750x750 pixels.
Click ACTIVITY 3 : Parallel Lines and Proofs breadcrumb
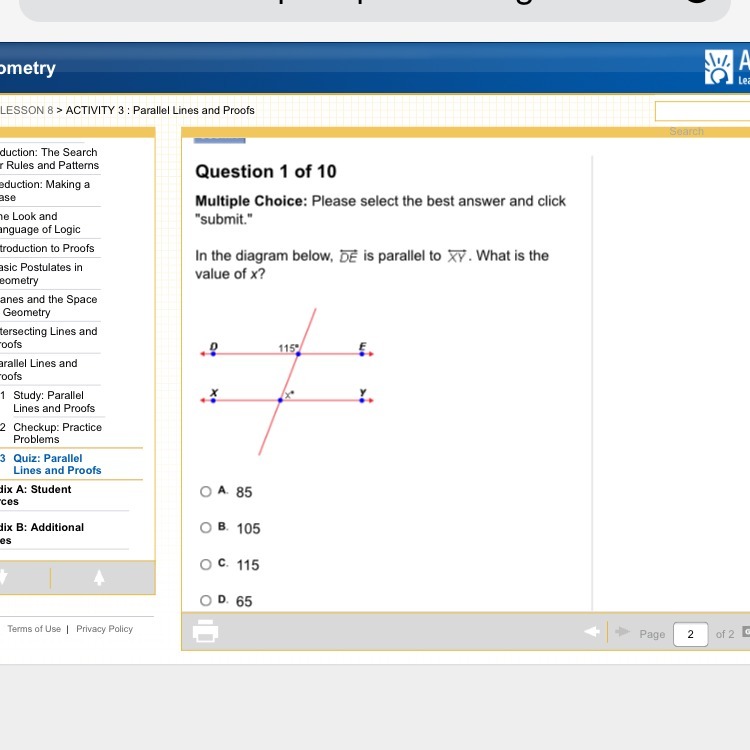click(160, 110)
